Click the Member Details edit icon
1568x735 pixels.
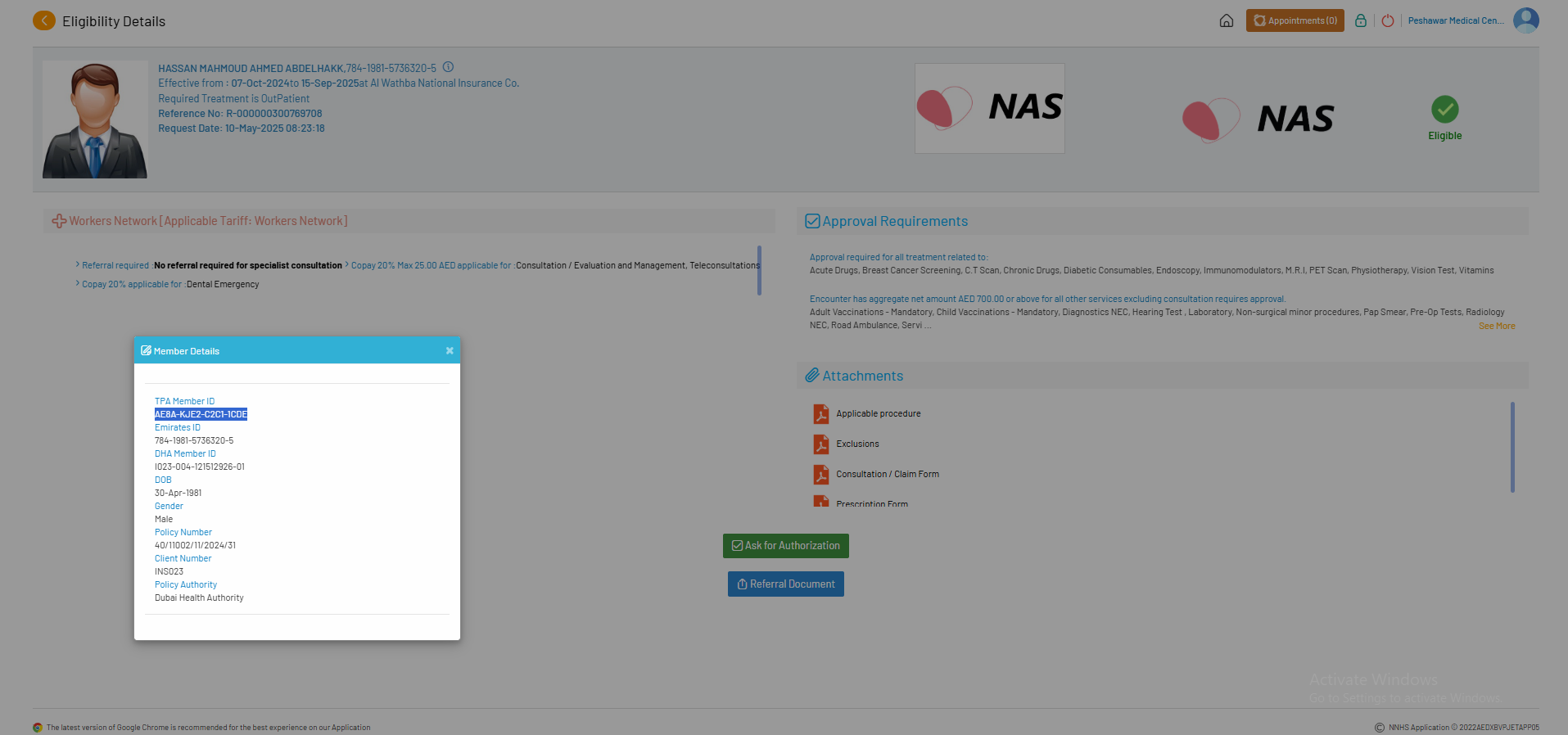[x=146, y=350]
